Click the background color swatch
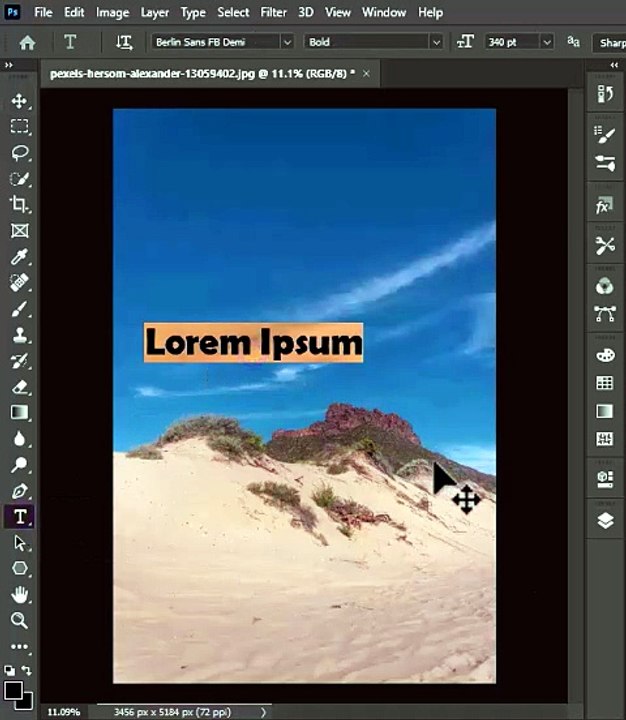 coord(27,703)
